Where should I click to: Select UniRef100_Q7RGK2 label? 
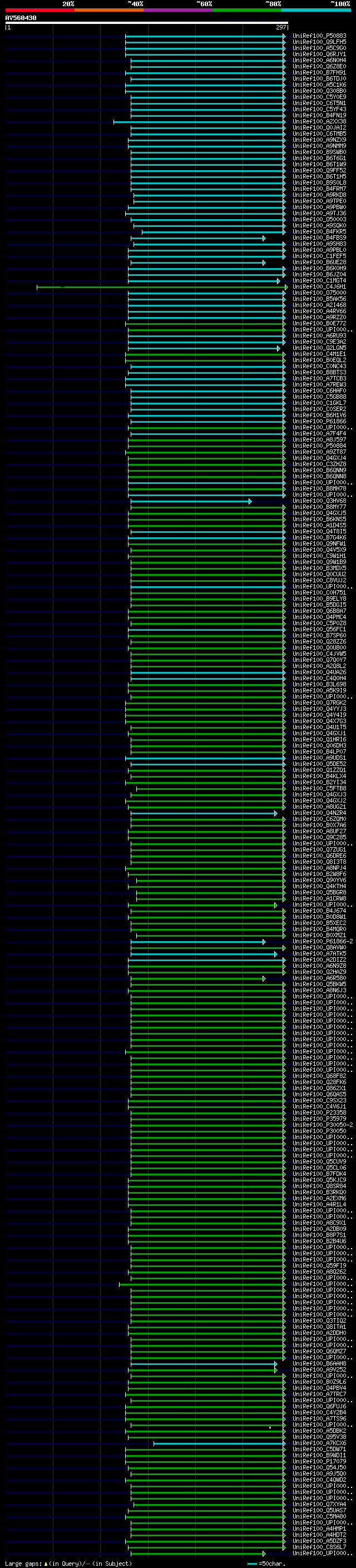tap(319, 703)
